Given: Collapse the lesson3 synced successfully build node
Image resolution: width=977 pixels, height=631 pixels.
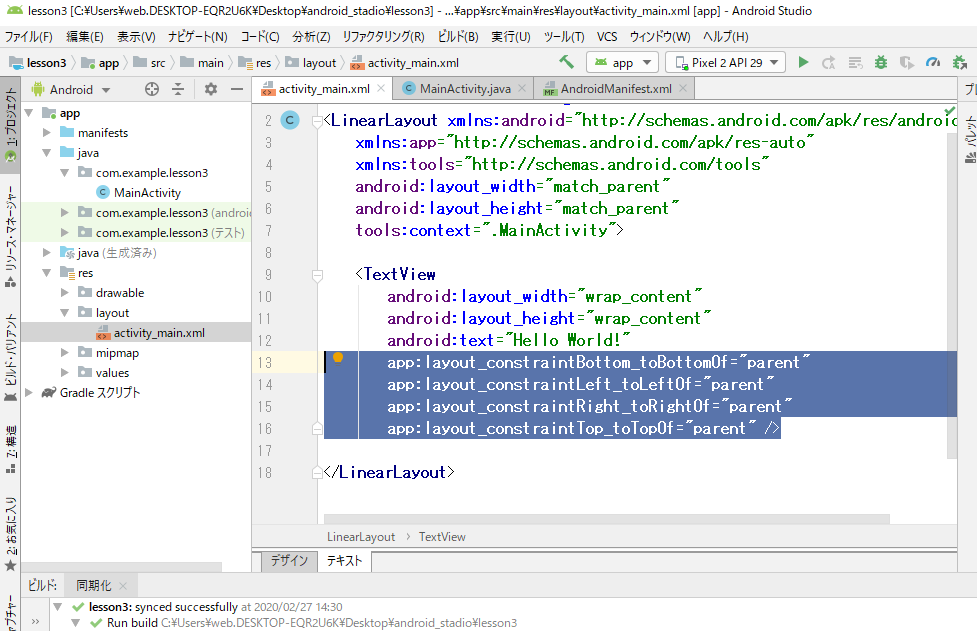Looking at the screenshot, I should (58, 606).
